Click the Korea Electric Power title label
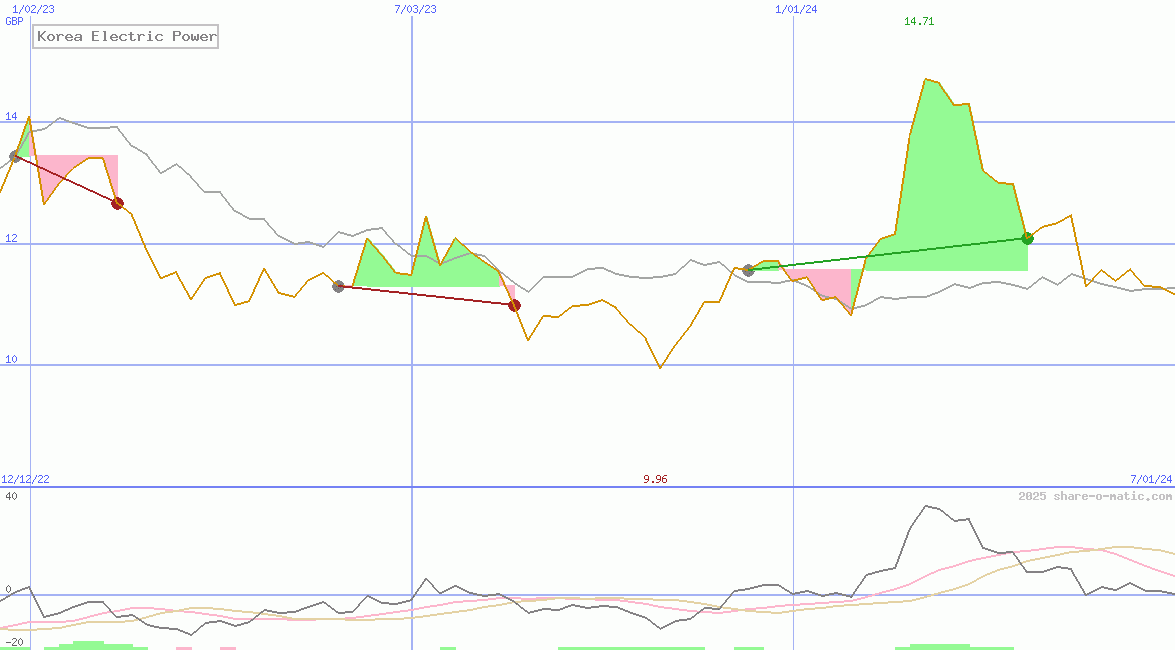This screenshot has height=650, width=1175. [x=126, y=37]
